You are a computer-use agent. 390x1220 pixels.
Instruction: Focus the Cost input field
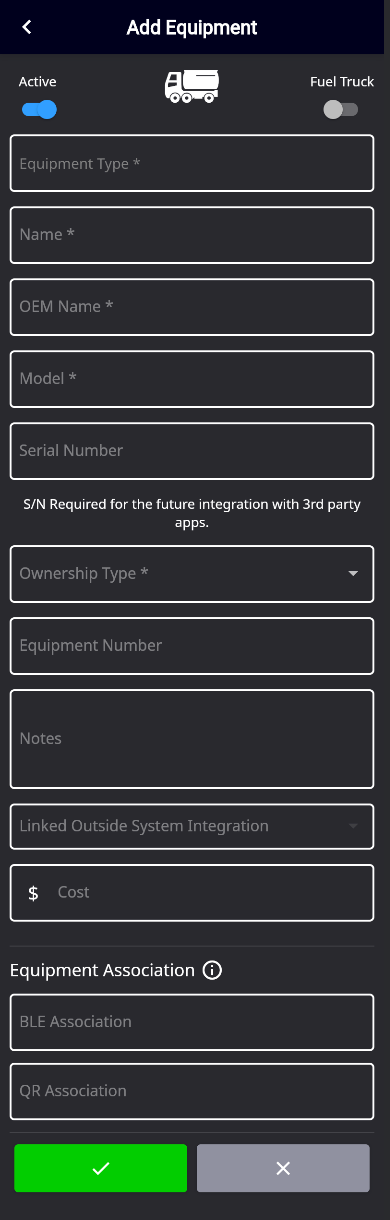(x=192, y=893)
